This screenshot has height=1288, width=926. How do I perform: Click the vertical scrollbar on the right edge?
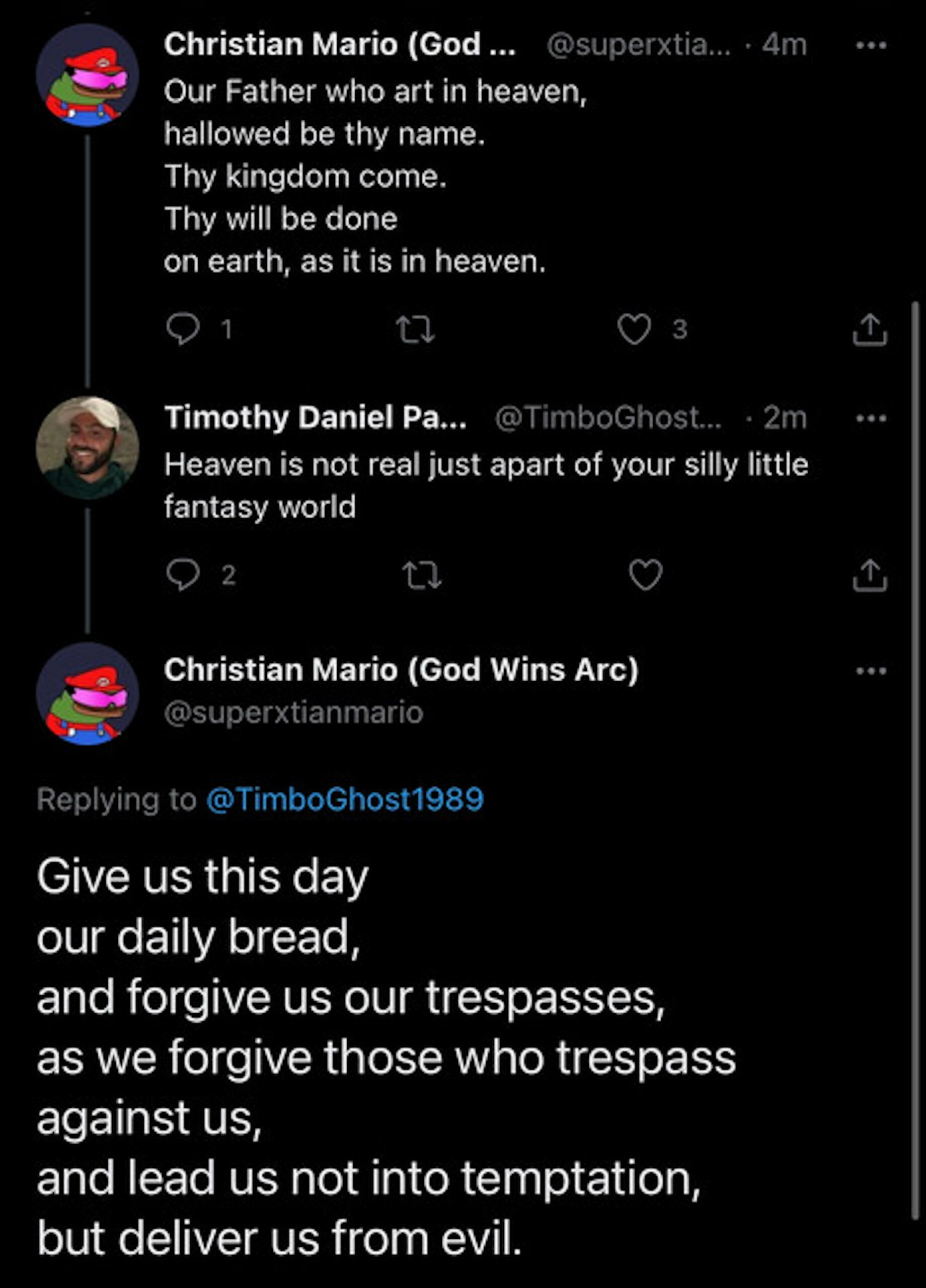(x=914, y=738)
